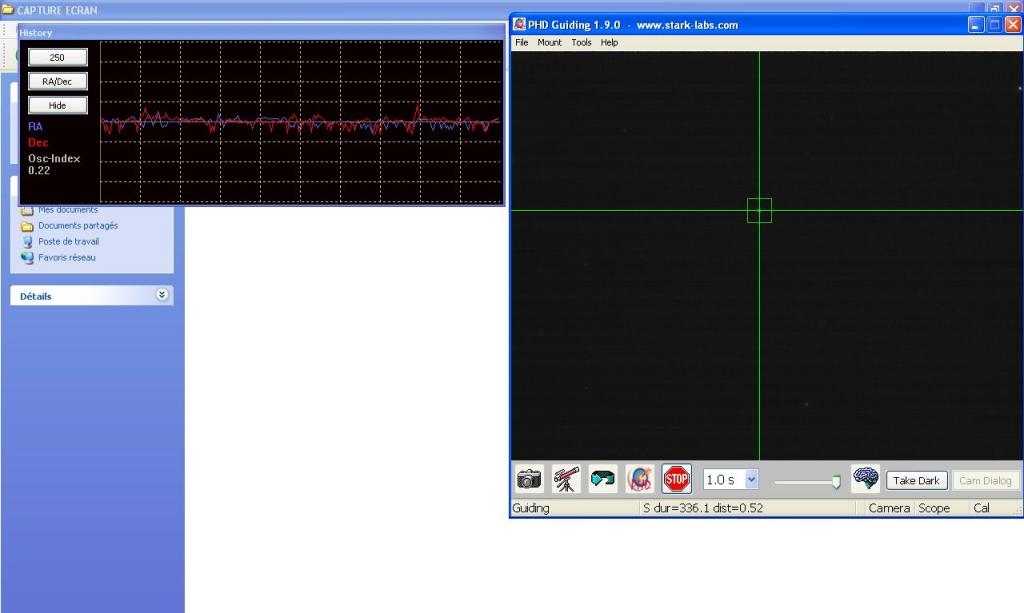Open Documents partagés link
The width and height of the screenshot is (1024, 613).
coord(78,225)
